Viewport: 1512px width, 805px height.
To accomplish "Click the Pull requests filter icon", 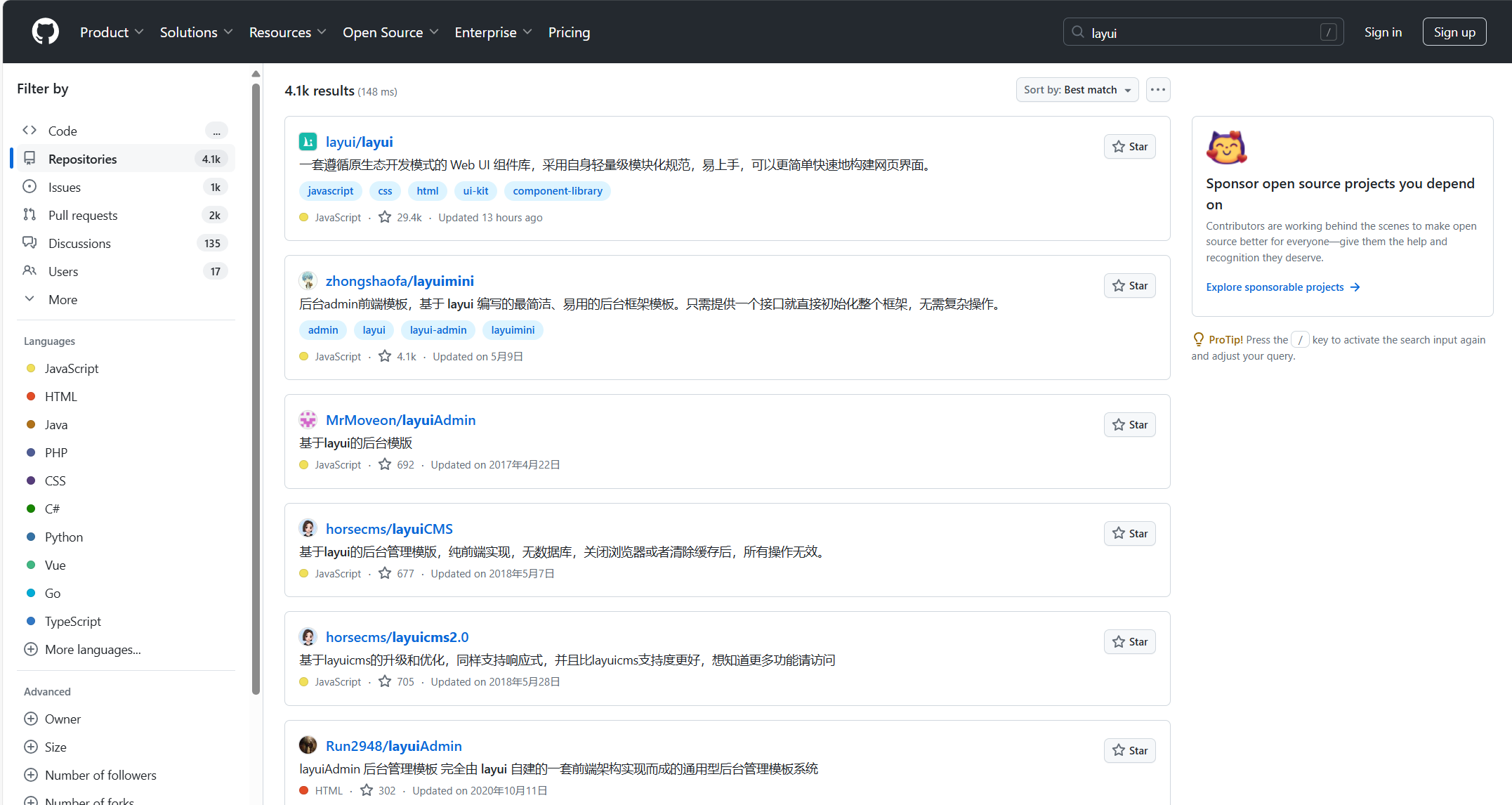I will (x=30, y=214).
